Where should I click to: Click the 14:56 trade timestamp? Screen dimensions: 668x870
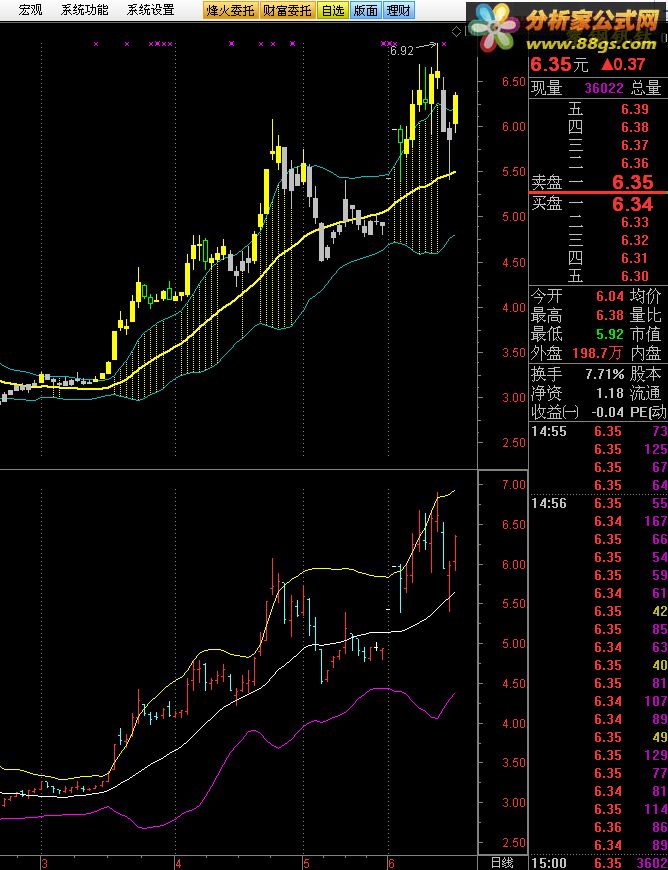pos(549,503)
